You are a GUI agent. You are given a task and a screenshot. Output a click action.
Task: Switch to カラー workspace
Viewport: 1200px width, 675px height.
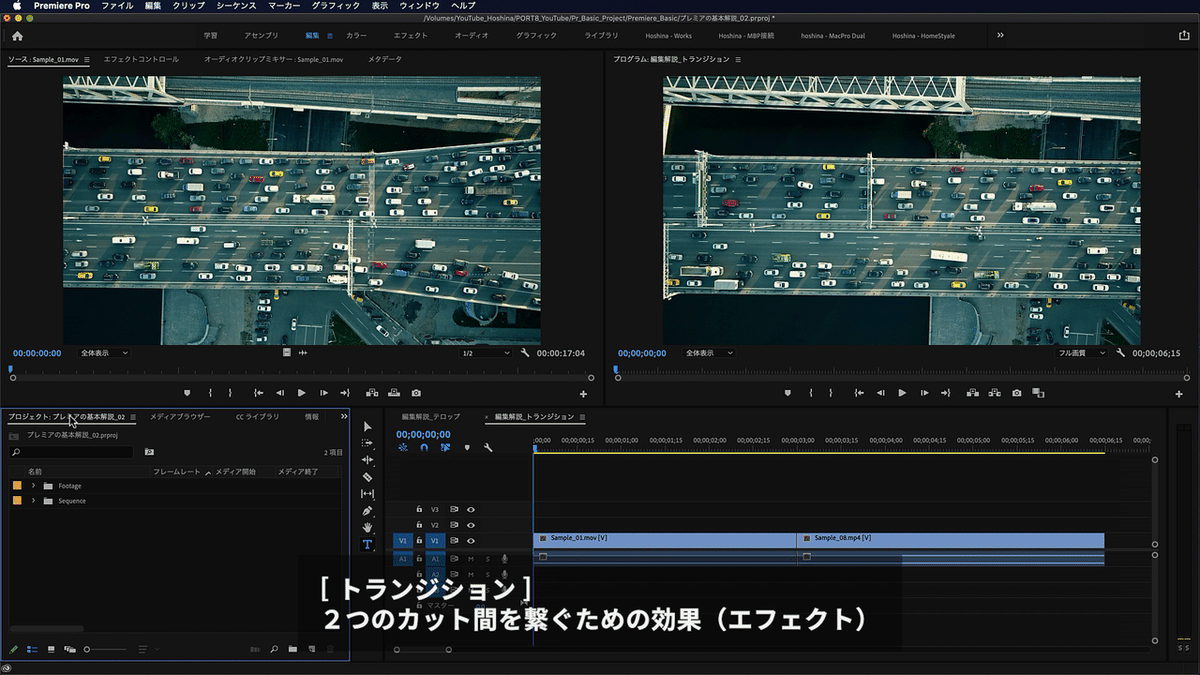[356, 36]
